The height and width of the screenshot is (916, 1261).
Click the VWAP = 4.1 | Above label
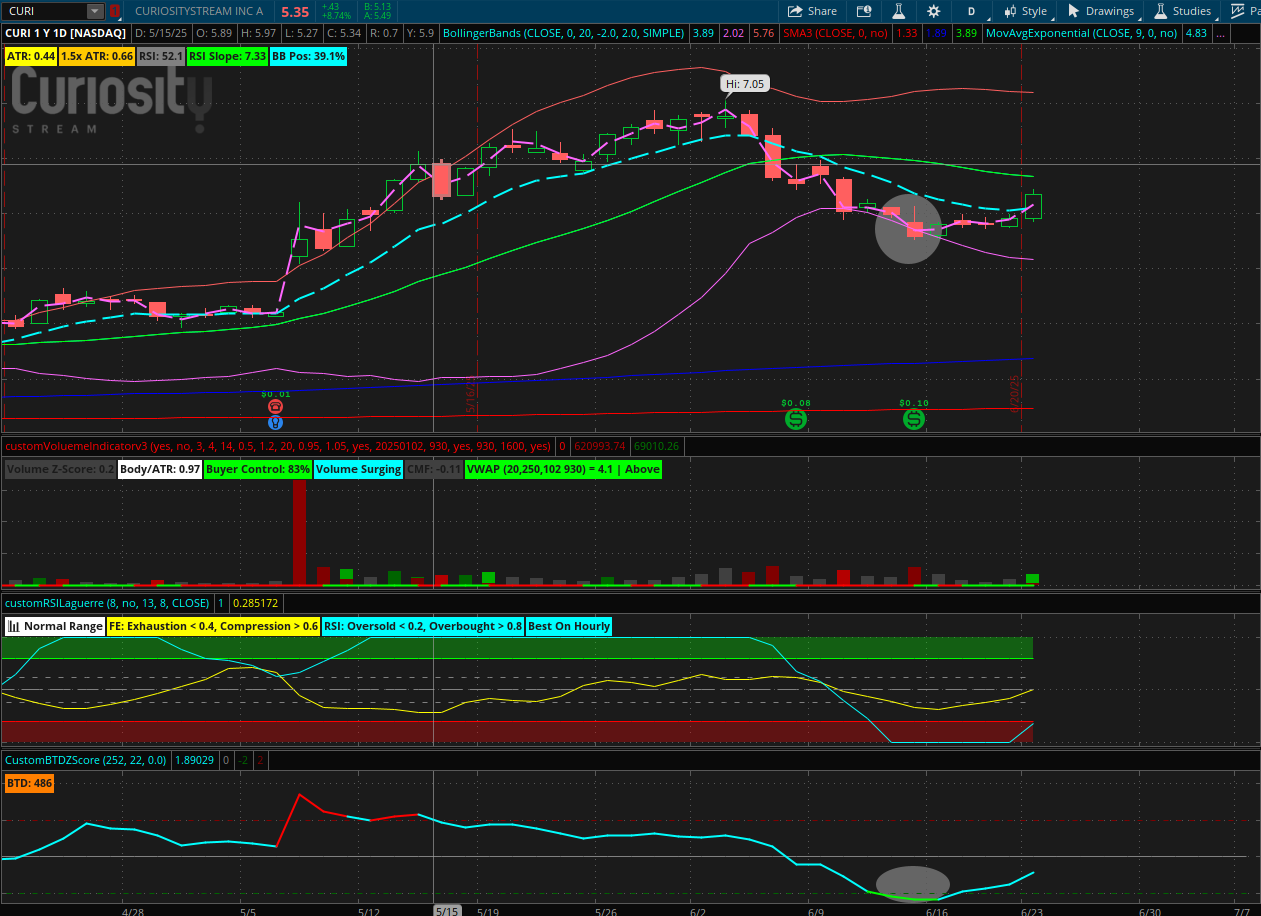(563, 468)
